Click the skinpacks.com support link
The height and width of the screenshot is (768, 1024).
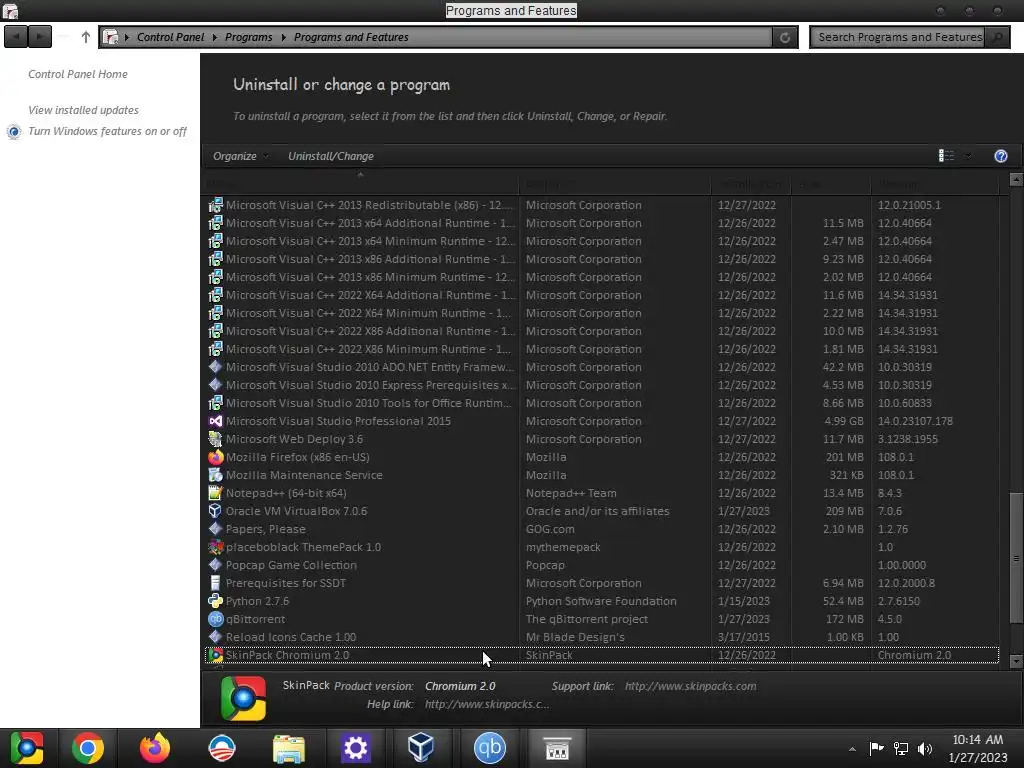[690, 686]
